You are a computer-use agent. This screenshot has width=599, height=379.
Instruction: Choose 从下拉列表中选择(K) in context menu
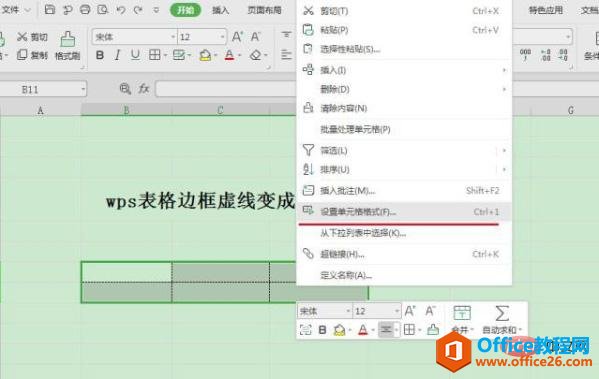(404, 233)
